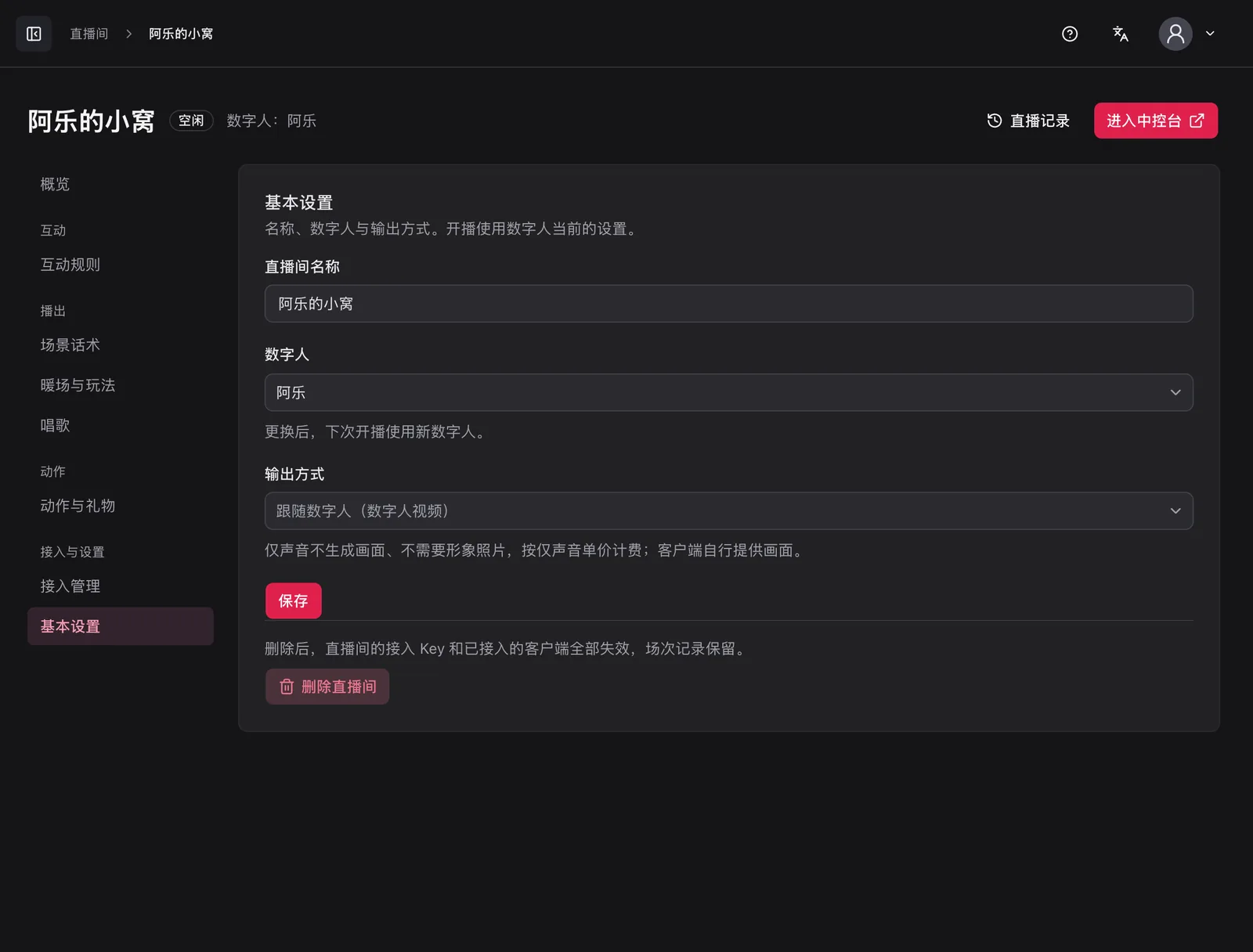Open the 输出方式 dropdown

(x=729, y=510)
